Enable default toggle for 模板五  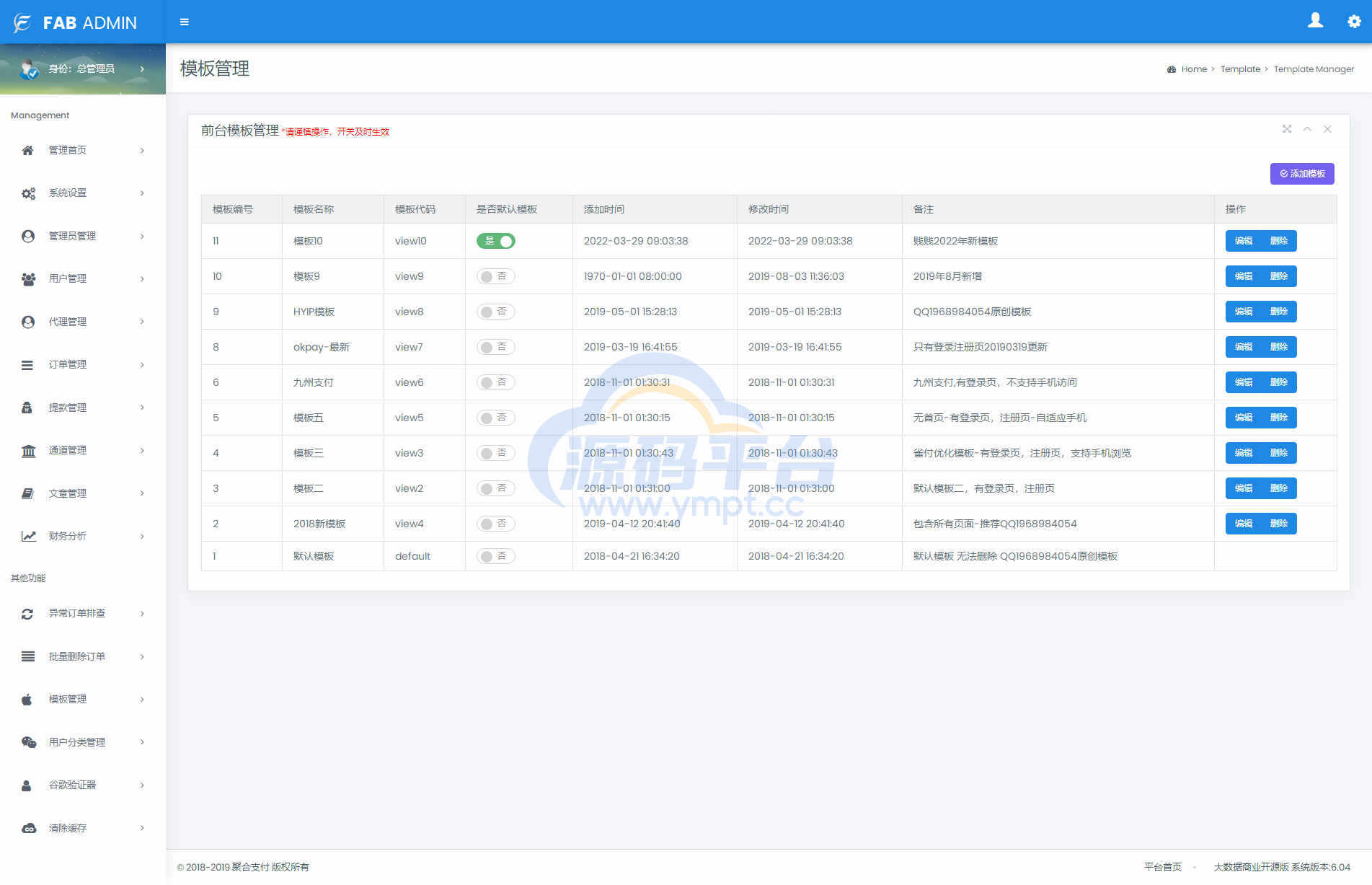[x=496, y=418]
